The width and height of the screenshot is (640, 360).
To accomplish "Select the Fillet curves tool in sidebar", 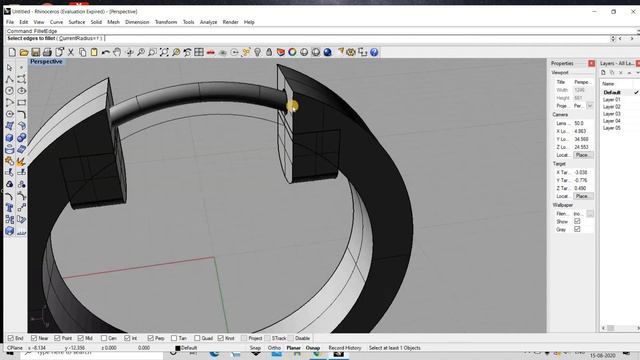I will coord(21,114).
